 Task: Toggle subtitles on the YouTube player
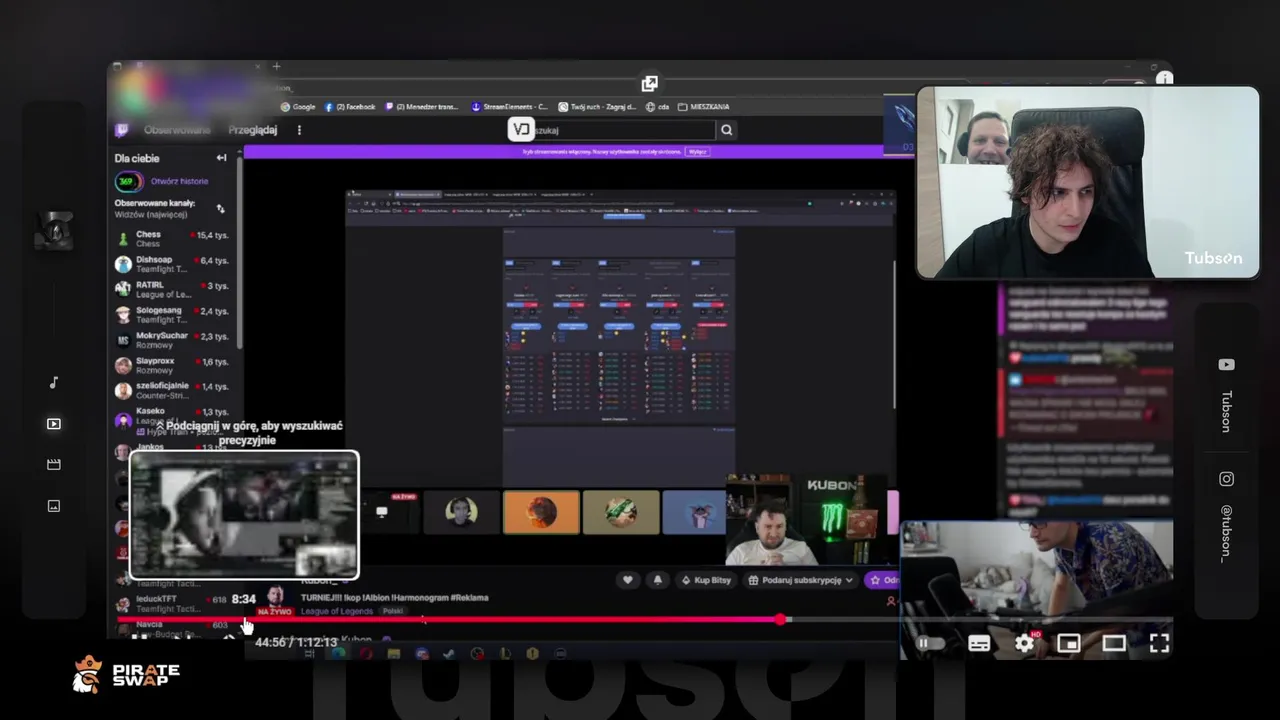[979, 644]
